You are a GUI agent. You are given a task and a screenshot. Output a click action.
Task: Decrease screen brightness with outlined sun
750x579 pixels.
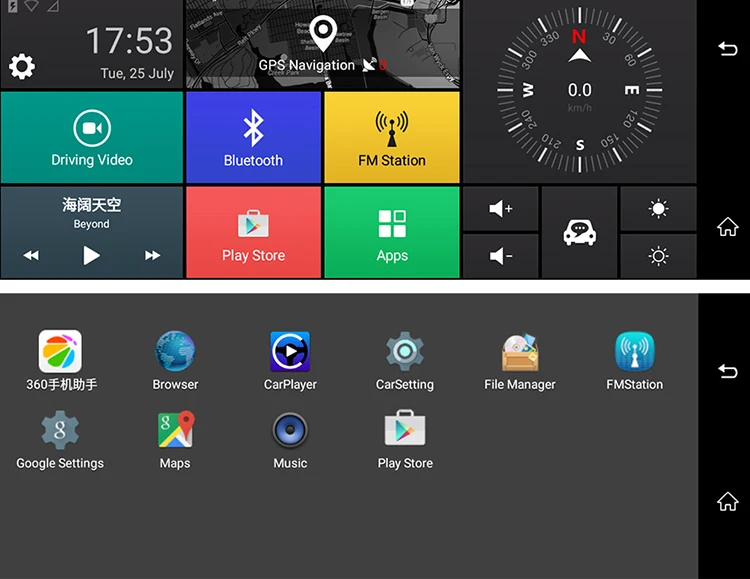pyautogui.click(x=658, y=256)
